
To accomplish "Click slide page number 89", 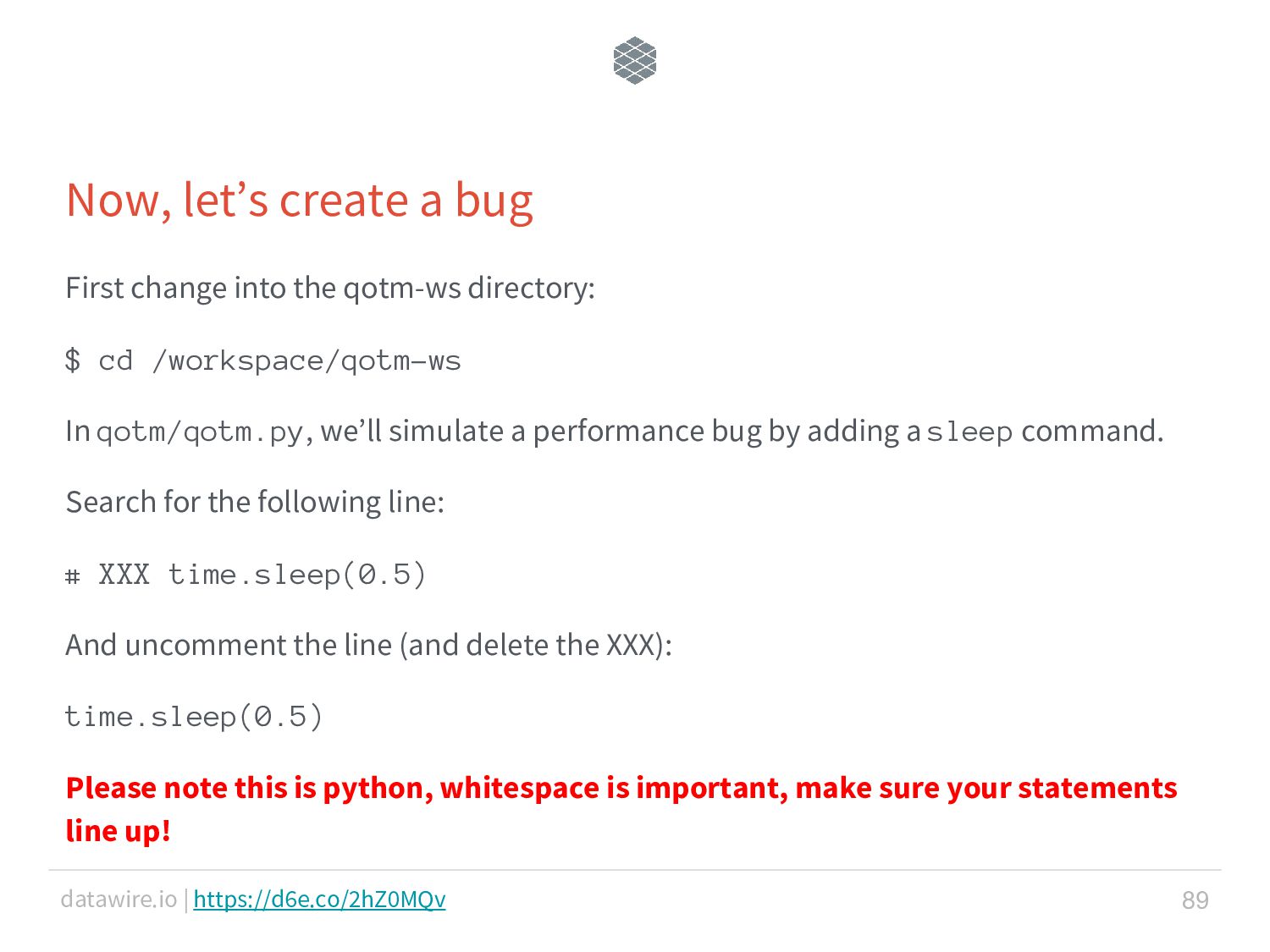I will 1195,900.
